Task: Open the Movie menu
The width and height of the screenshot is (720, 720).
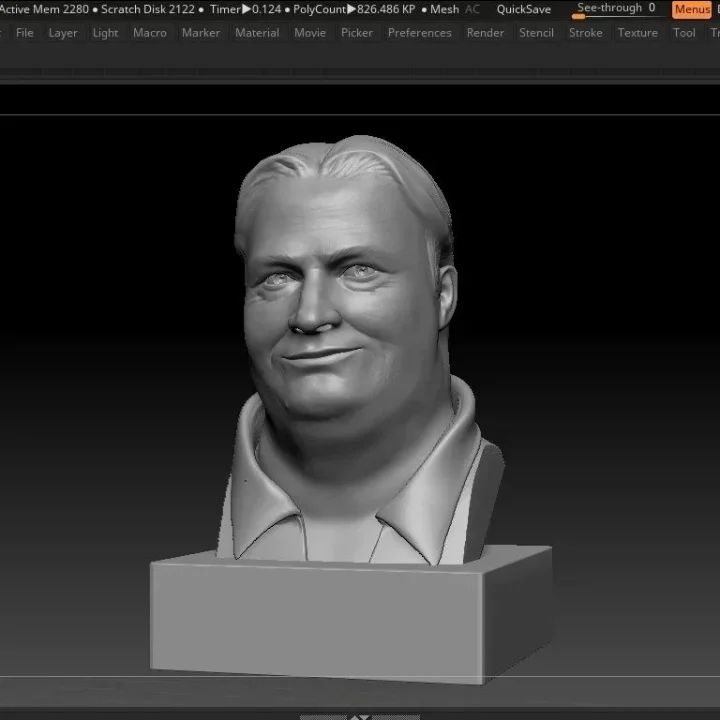Action: click(310, 33)
